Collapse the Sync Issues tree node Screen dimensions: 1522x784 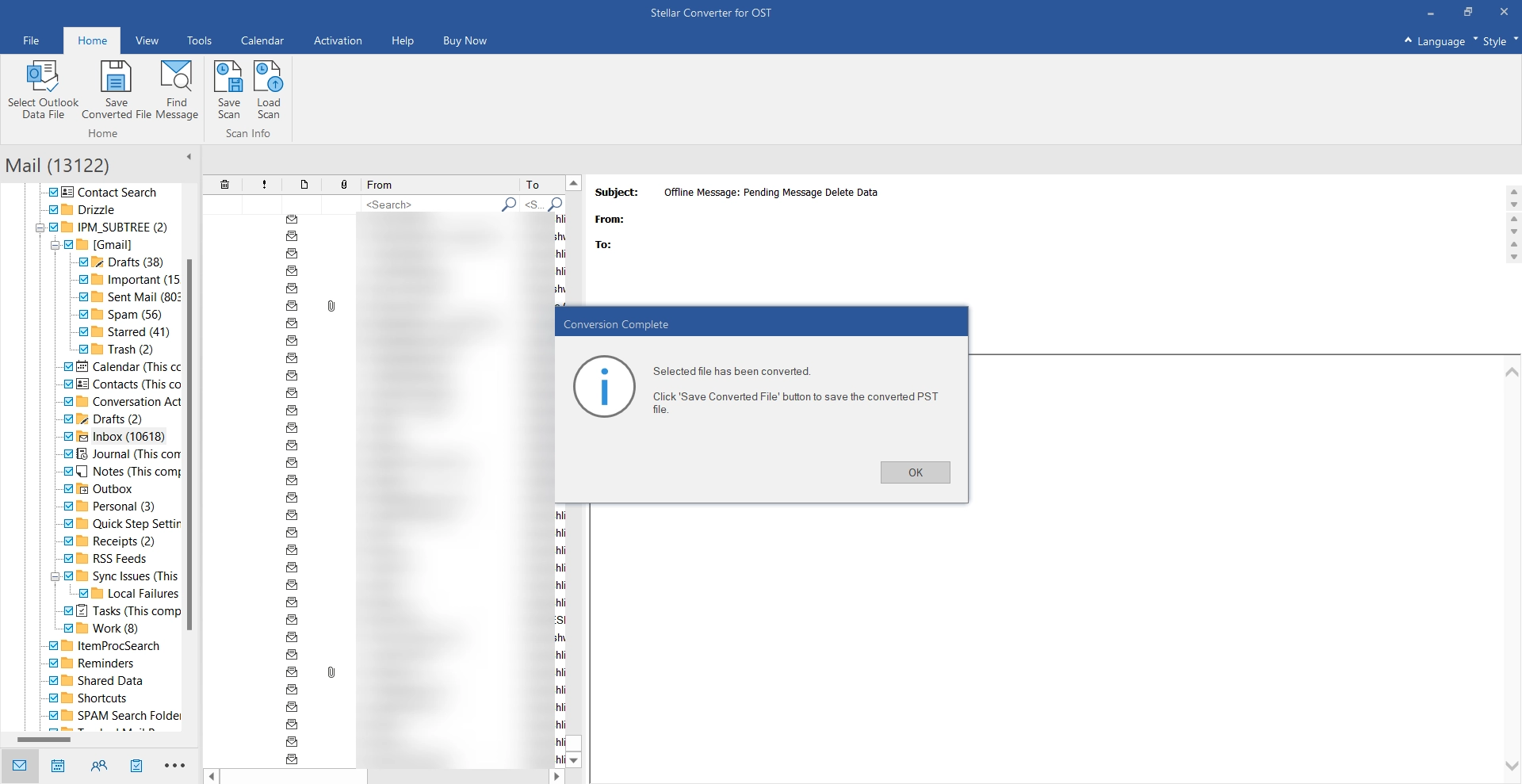(x=55, y=576)
